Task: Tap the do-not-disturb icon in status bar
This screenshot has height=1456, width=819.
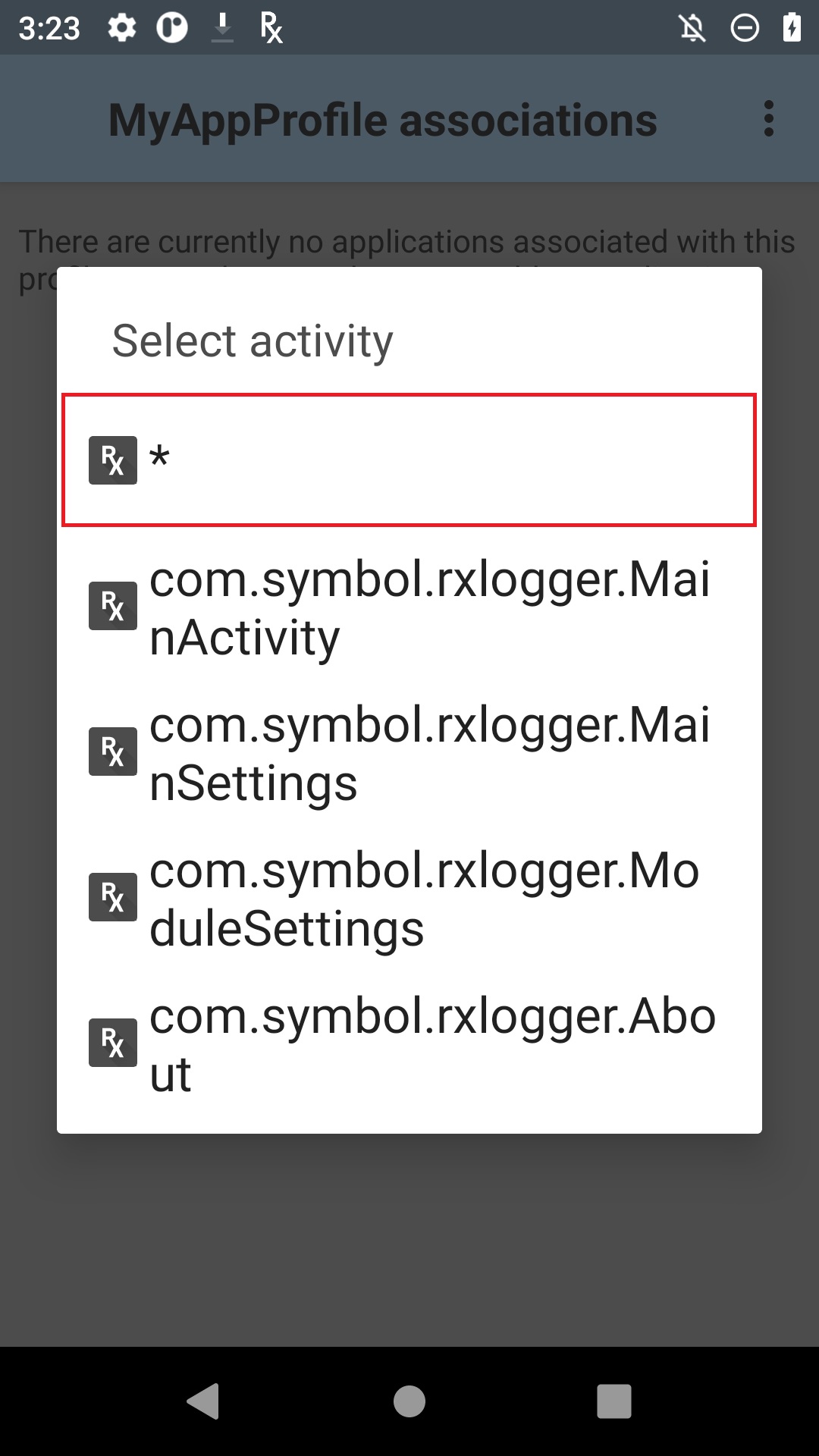Action: [x=745, y=29]
